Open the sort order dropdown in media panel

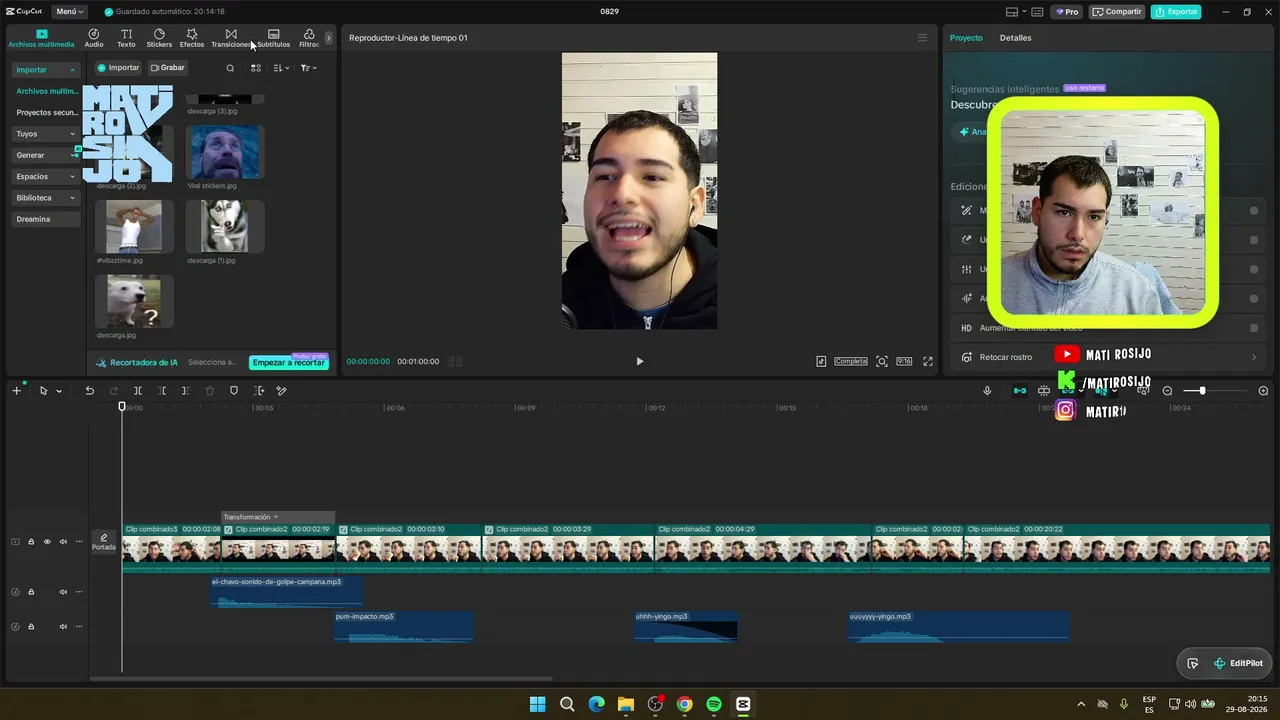click(281, 68)
